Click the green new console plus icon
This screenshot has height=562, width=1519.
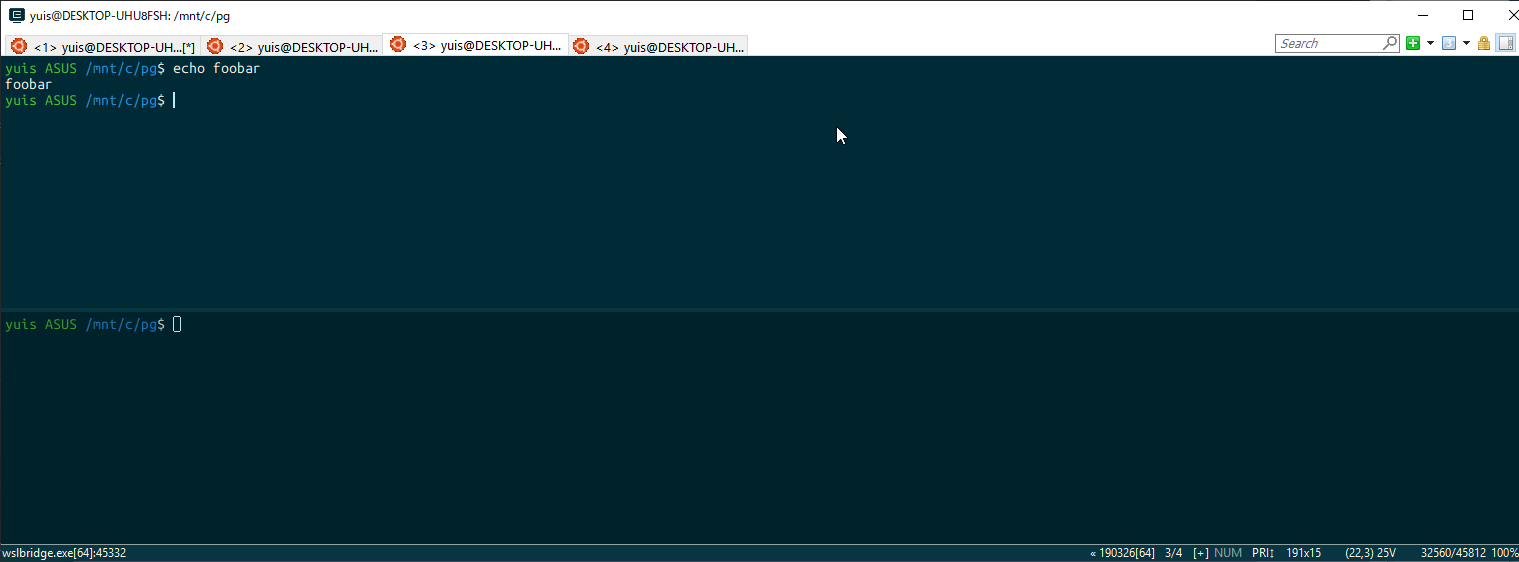[1413, 43]
